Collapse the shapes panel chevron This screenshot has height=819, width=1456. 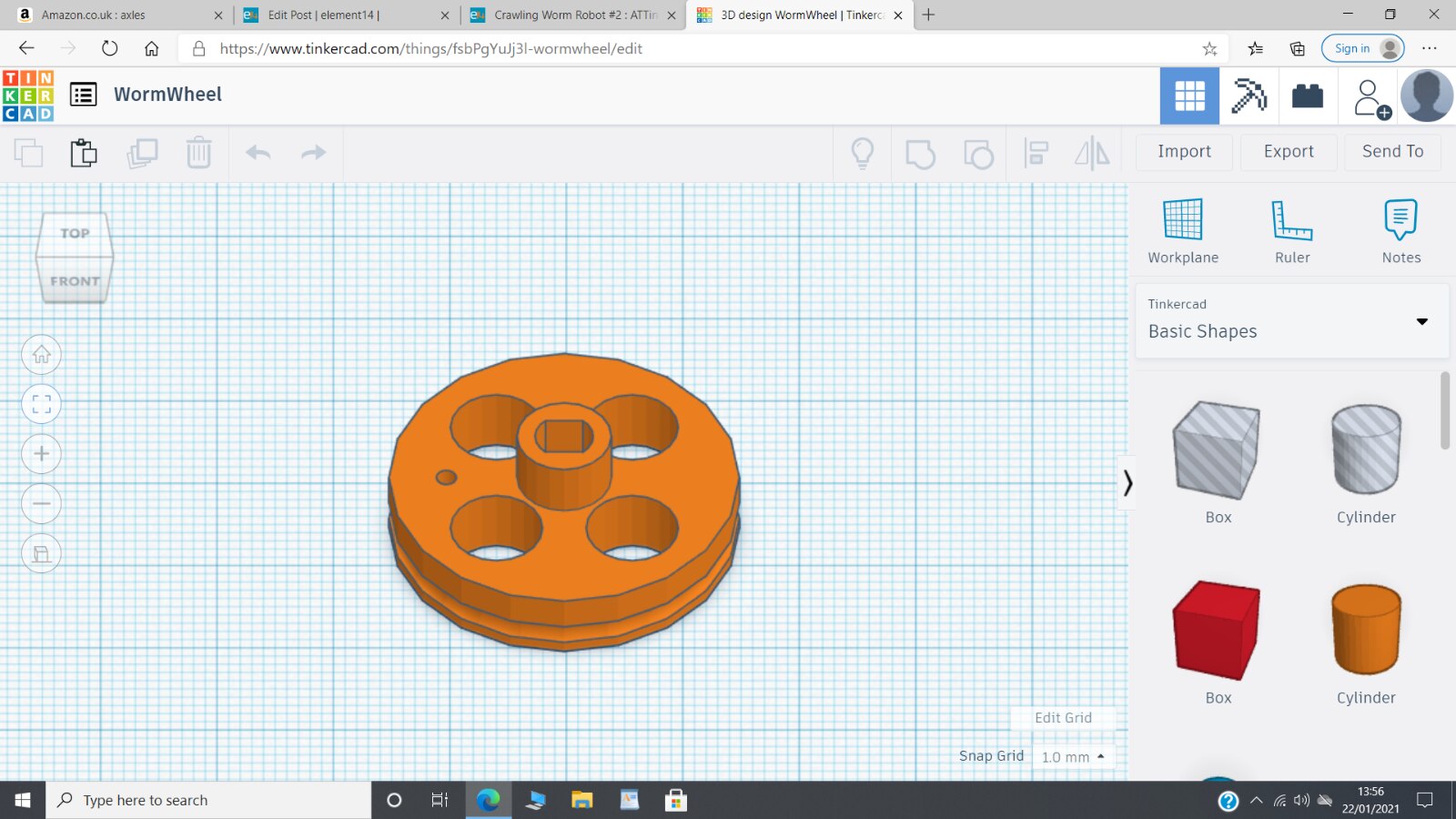click(x=1127, y=482)
